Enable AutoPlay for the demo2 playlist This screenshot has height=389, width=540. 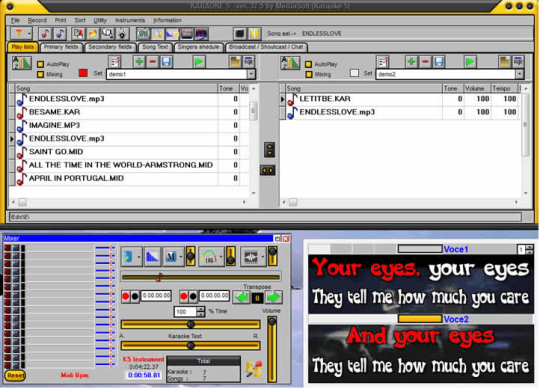309,64
